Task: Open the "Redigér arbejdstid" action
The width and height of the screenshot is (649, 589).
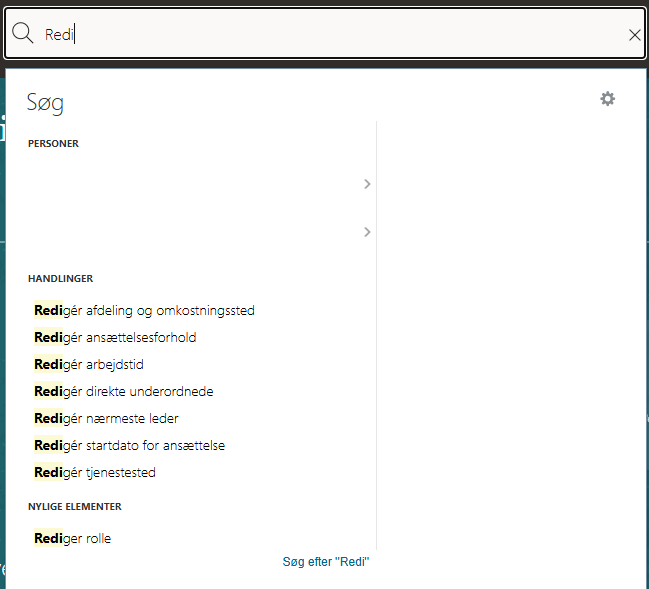Action: coord(89,364)
